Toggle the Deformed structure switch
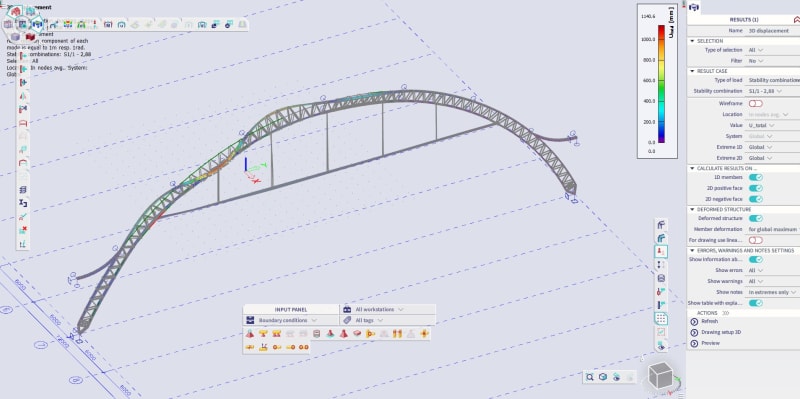The height and width of the screenshot is (399, 800). coord(756,218)
